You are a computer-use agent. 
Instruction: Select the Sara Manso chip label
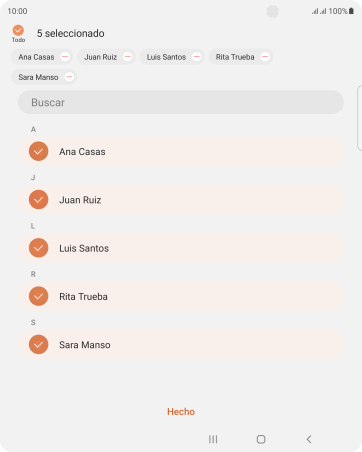pyautogui.click(x=38, y=77)
